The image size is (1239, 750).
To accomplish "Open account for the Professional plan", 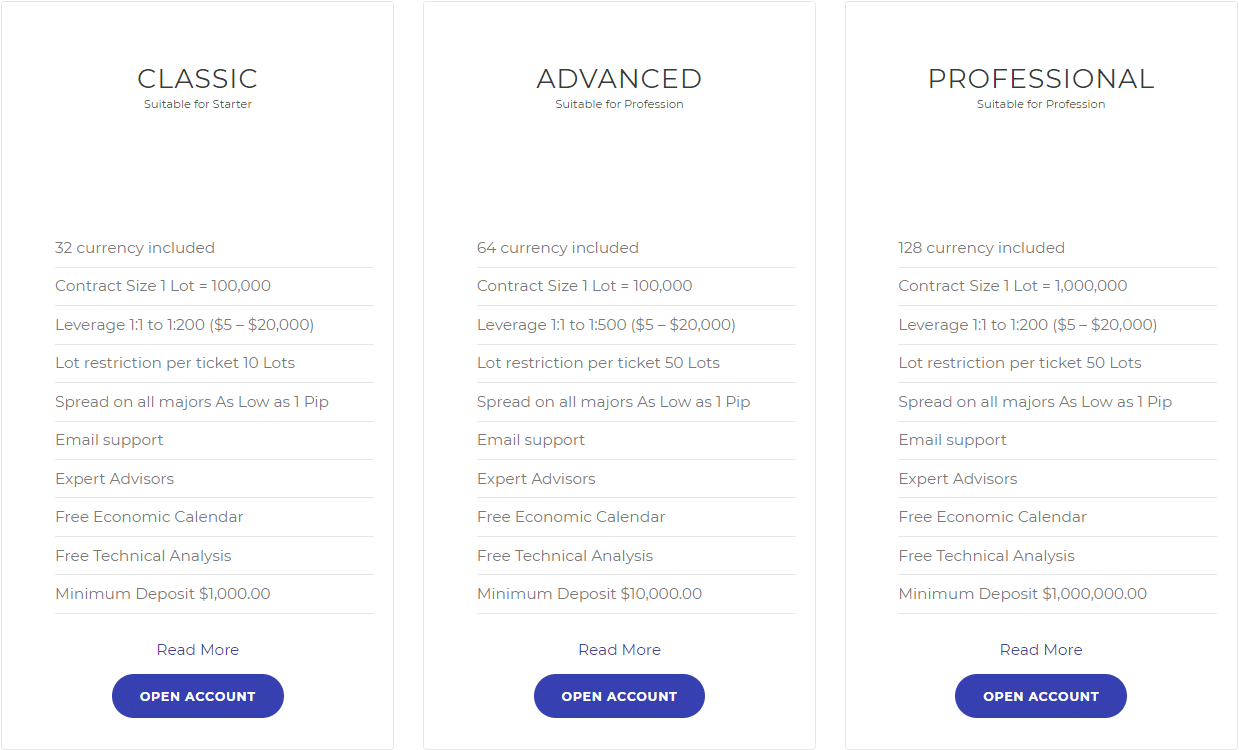I will pos(1041,696).
